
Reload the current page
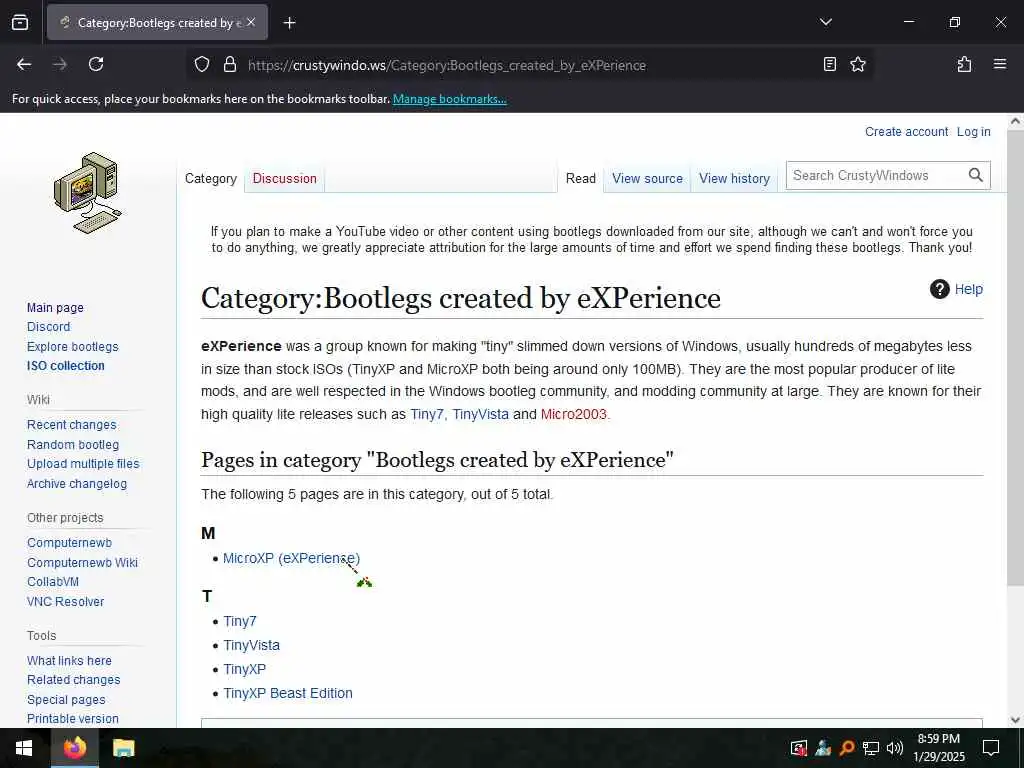click(96, 64)
